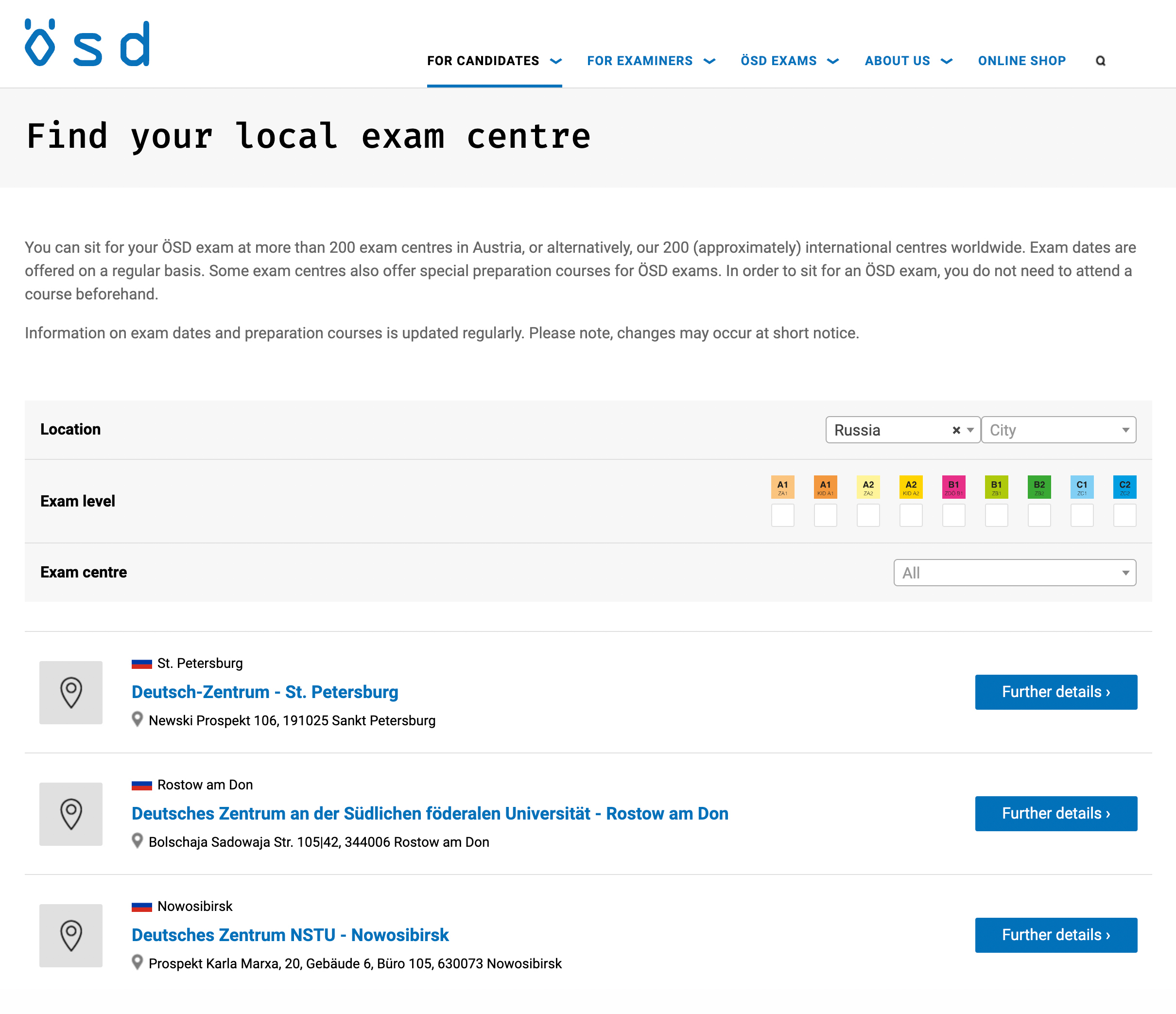
Task: Click the A1 ZA1 level badge
Action: tap(783, 487)
